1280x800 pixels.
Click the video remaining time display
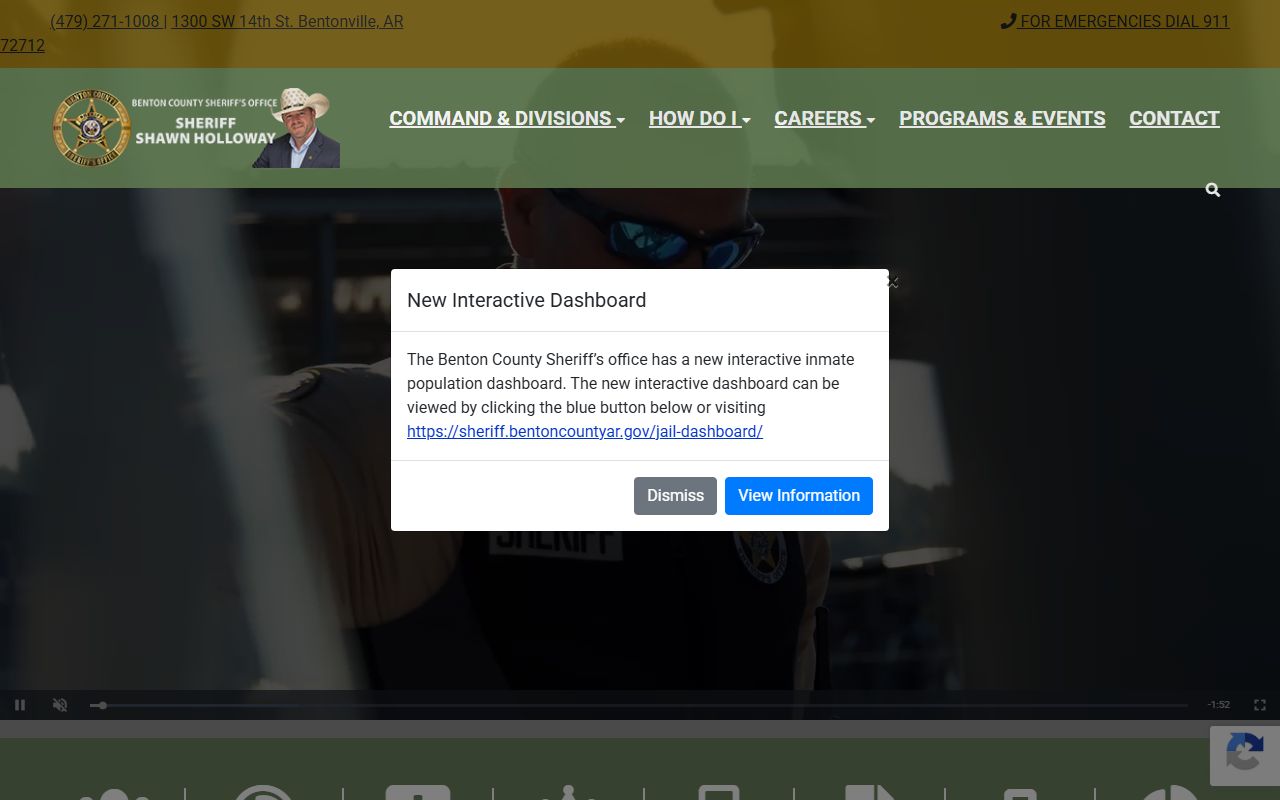click(x=1218, y=705)
